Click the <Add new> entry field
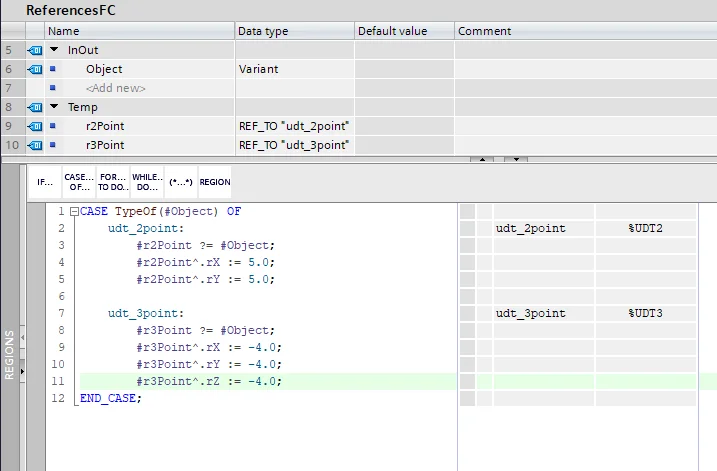Screen dimensions: 717x471 tap(116, 88)
